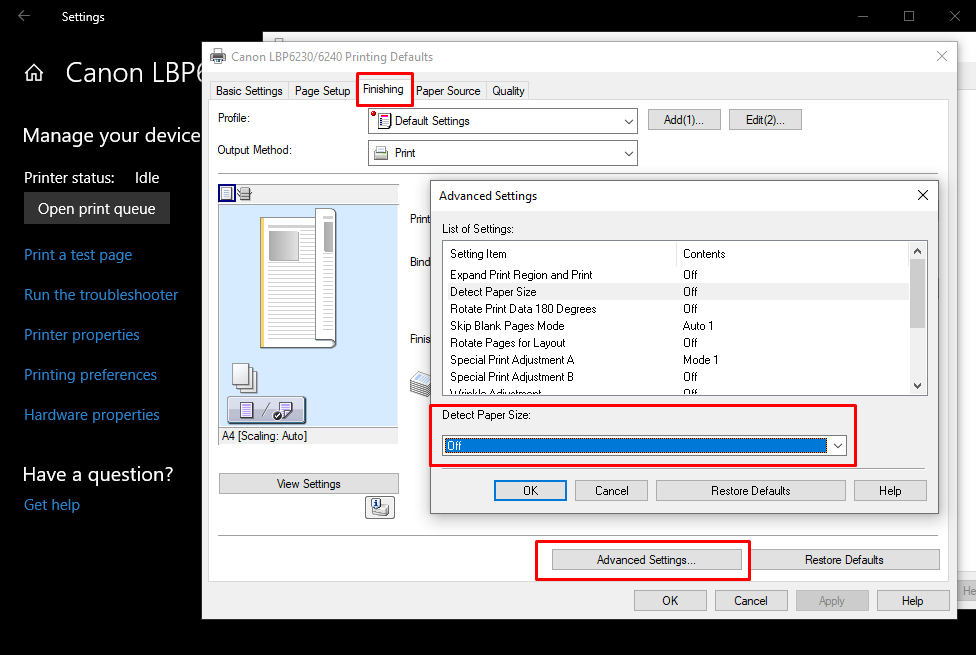Click Help in Advanced Settings dialog

(x=890, y=491)
